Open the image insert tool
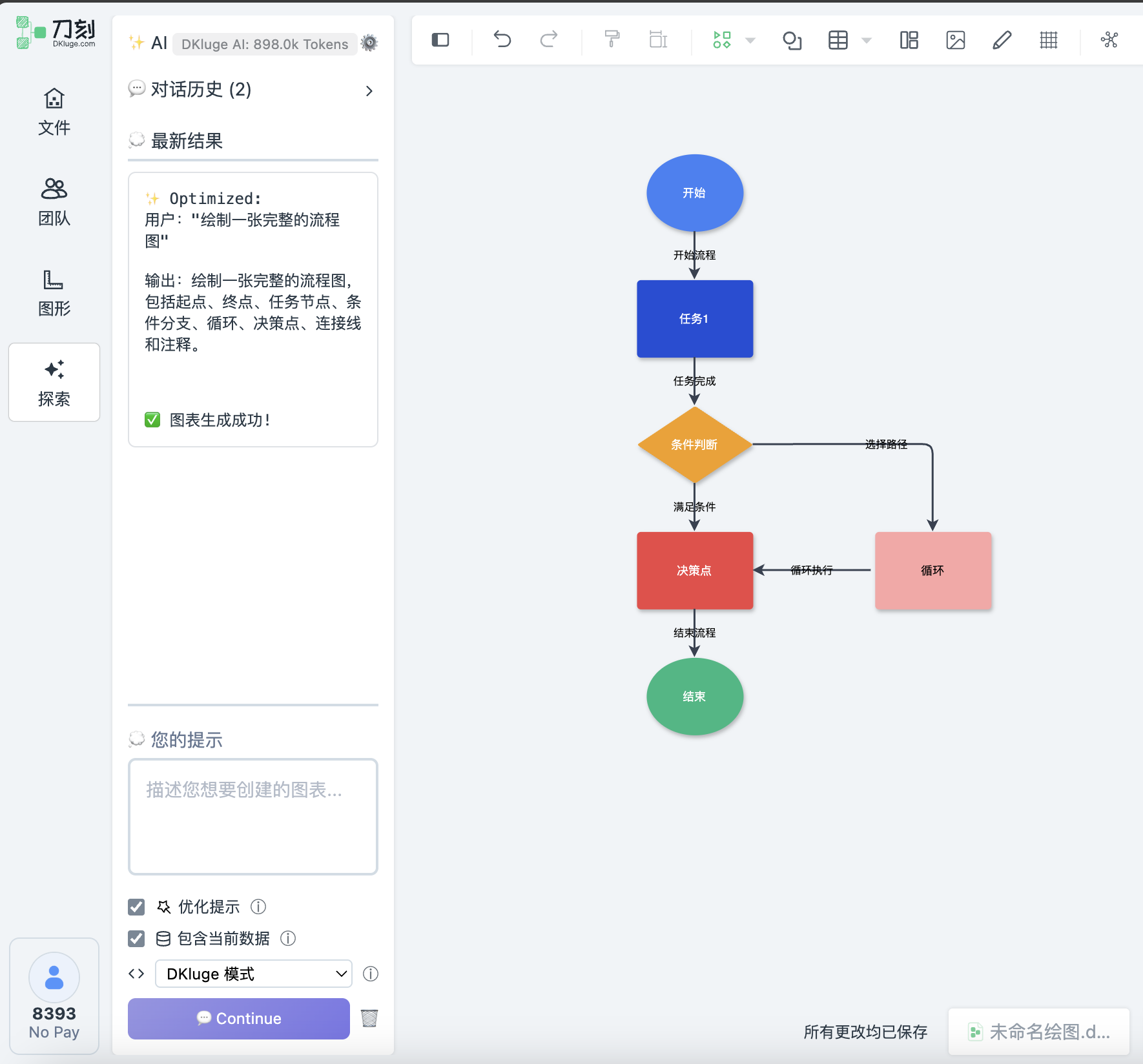The width and height of the screenshot is (1143, 1064). click(955, 40)
